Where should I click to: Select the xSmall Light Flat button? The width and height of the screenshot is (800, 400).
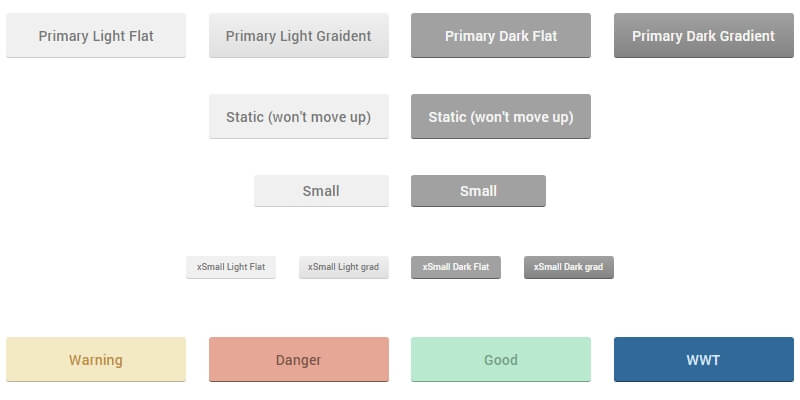click(x=231, y=267)
